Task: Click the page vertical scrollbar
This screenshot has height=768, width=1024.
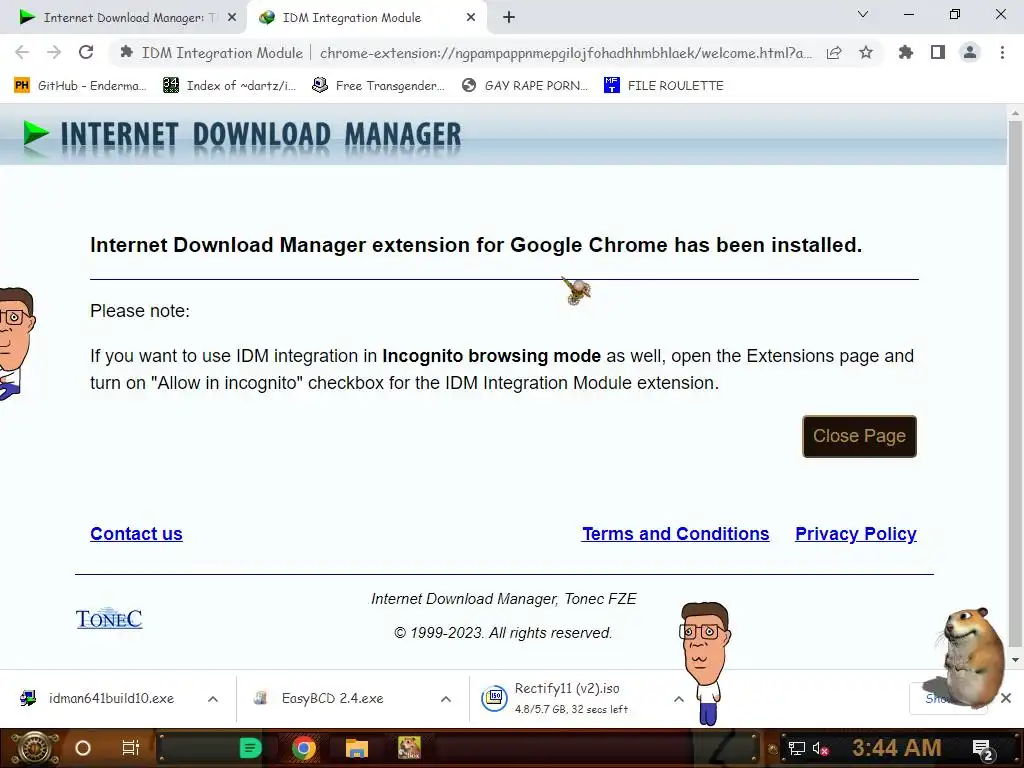Action: 1015,385
